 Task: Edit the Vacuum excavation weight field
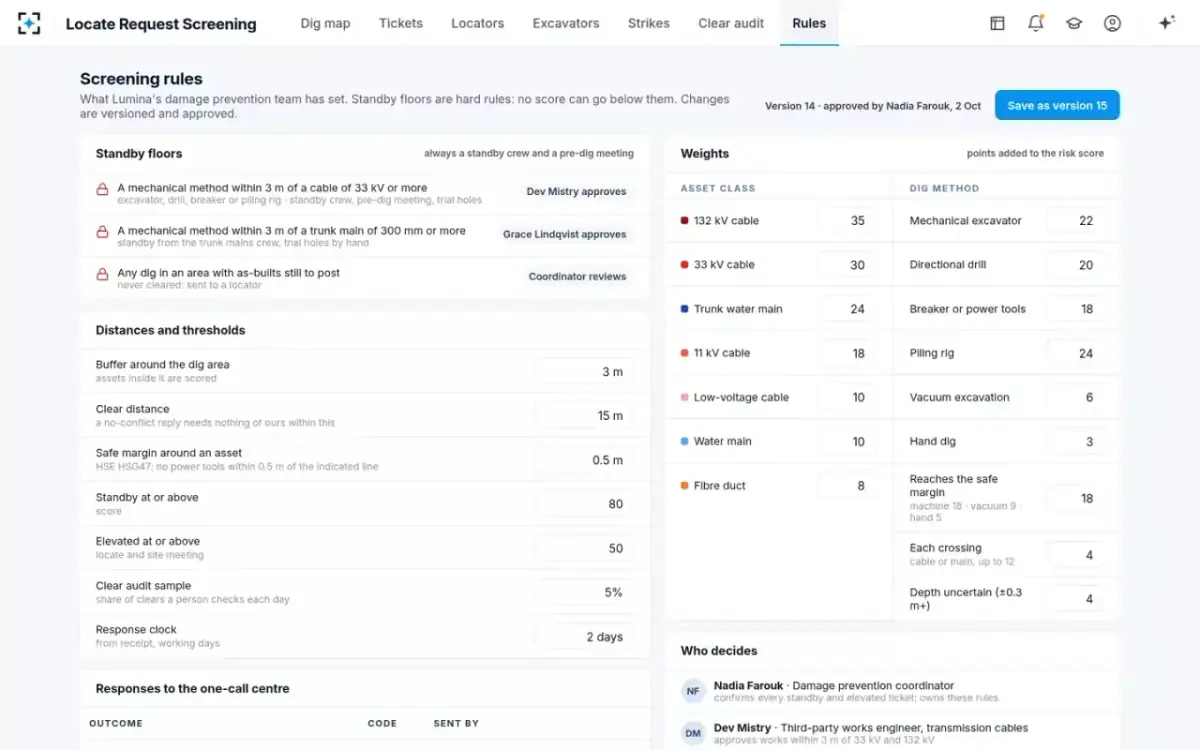coord(1075,397)
